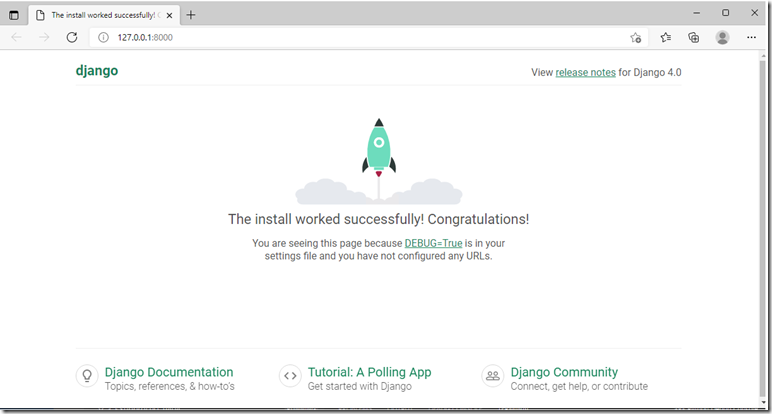772x414 pixels.
Task: Open Django Community link
Action: [564, 372]
